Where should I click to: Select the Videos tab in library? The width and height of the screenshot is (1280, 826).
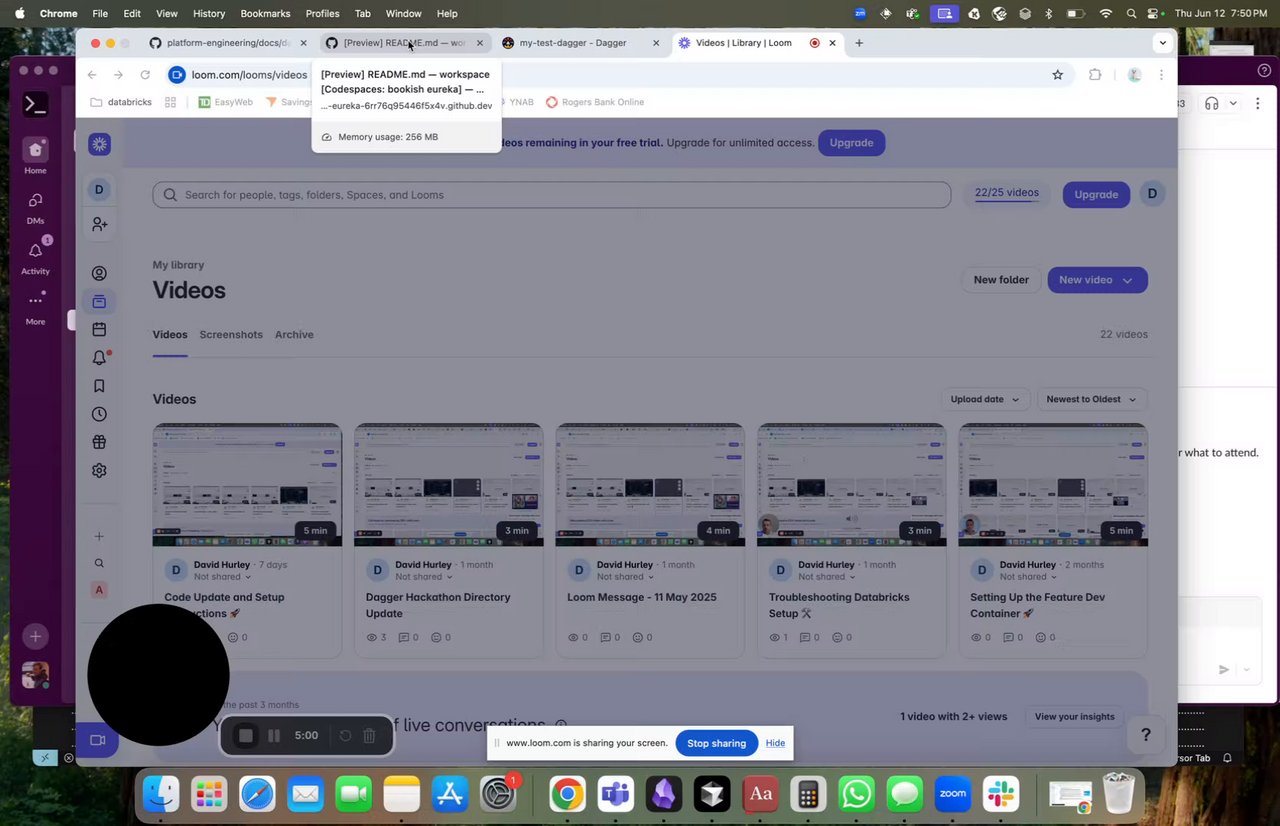170,335
